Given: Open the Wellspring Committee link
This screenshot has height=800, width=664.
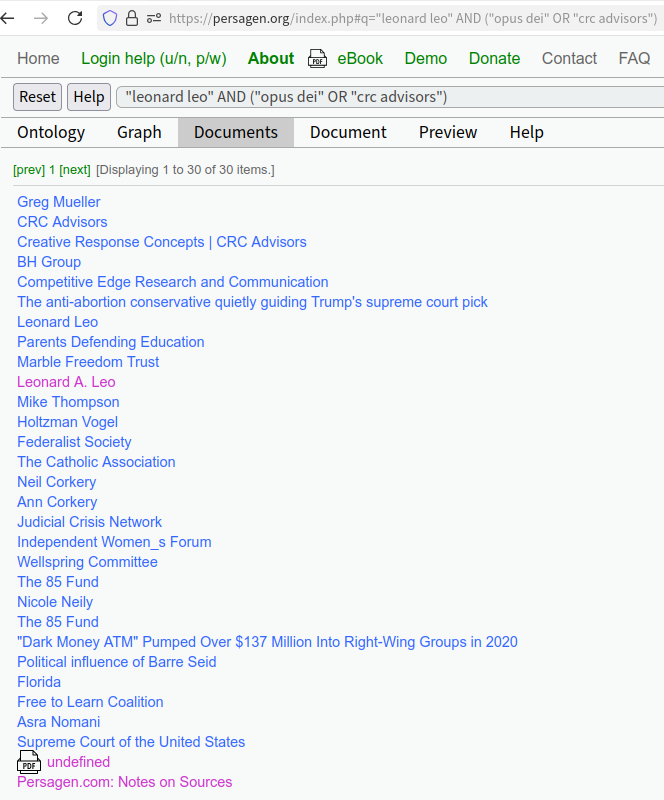Looking at the screenshot, I should (x=87, y=562).
